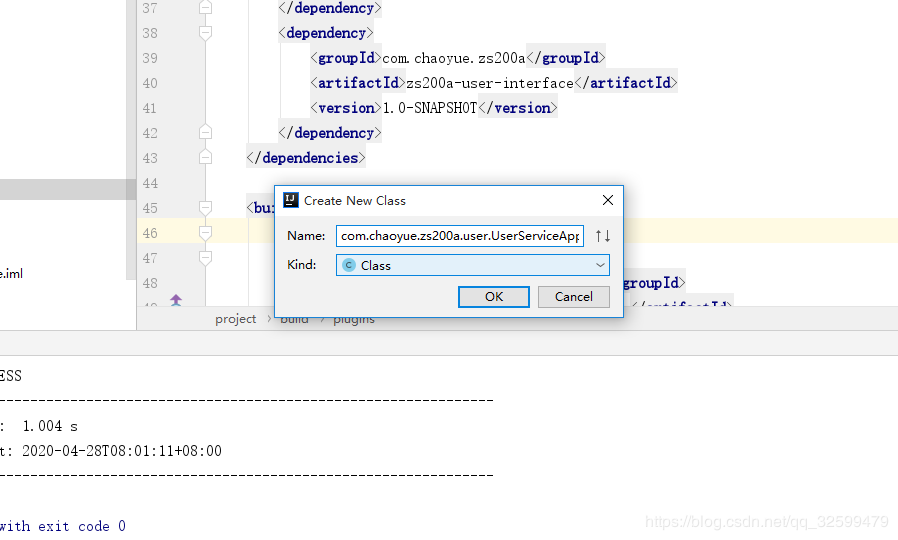
Task: Click the Class kind 'C' icon
Action: point(348,265)
